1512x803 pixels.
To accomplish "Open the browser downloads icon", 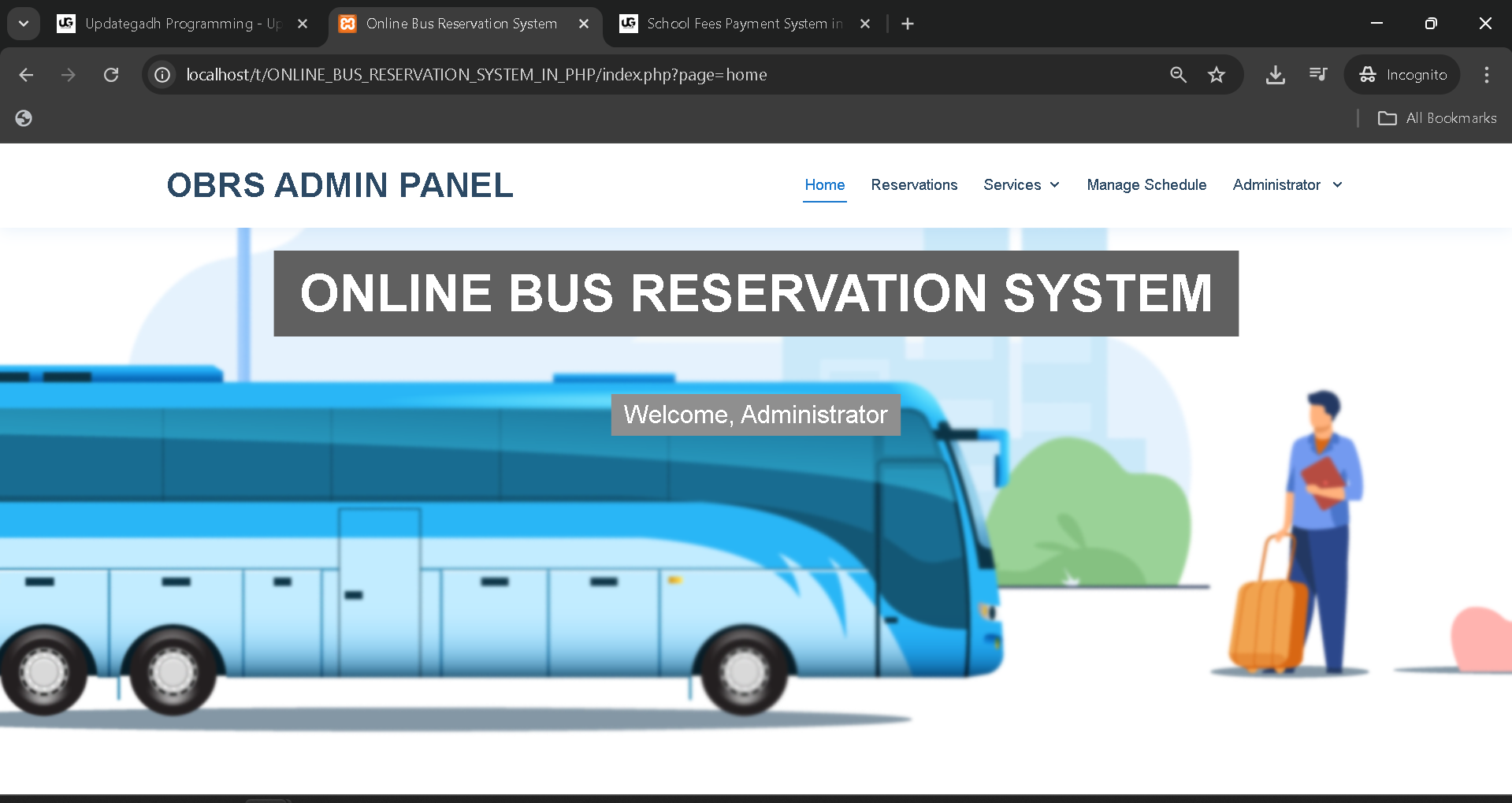I will (1275, 75).
